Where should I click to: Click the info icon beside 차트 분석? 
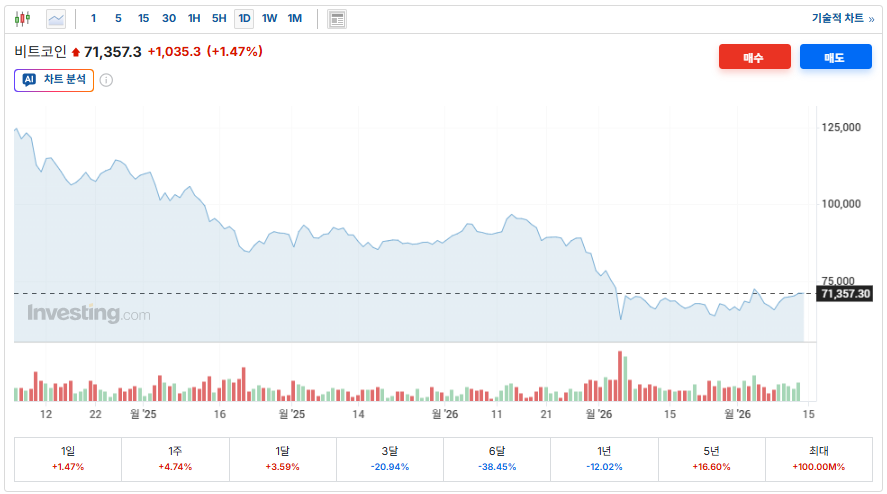pos(106,80)
